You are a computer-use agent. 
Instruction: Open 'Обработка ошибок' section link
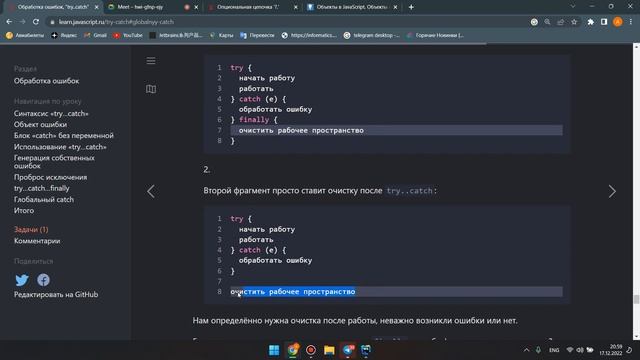tap(47, 81)
